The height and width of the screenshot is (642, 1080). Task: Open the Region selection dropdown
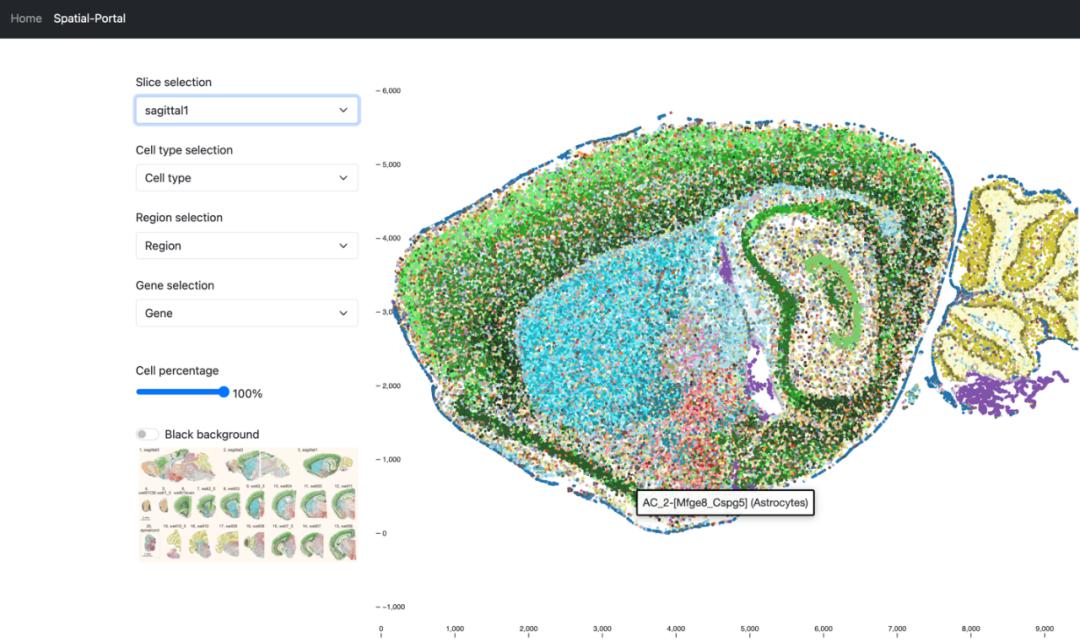pos(246,245)
